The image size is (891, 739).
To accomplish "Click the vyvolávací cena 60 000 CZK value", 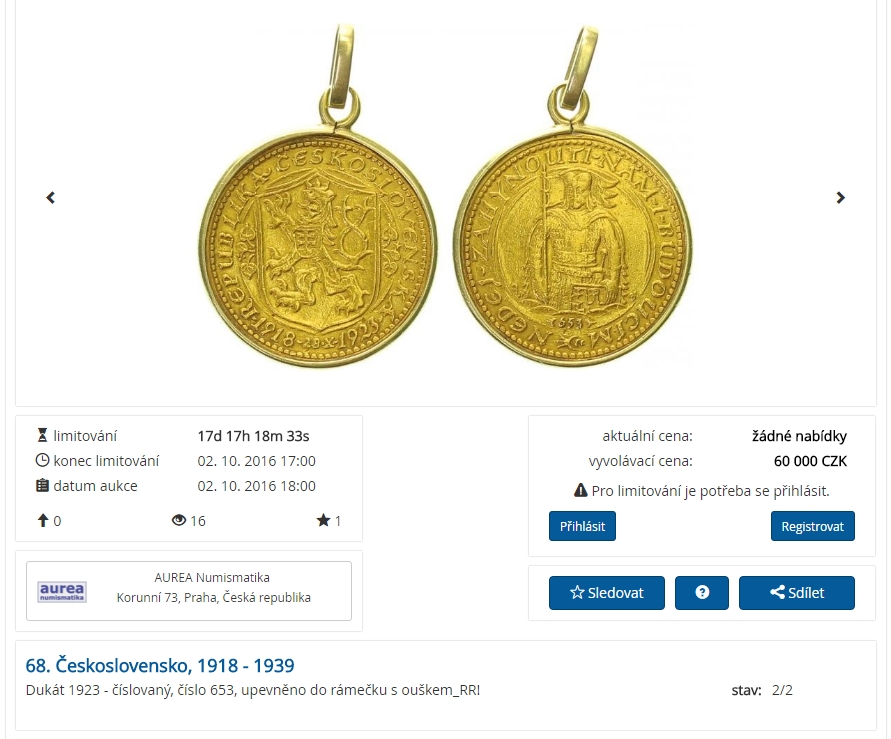I will [x=810, y=461].
